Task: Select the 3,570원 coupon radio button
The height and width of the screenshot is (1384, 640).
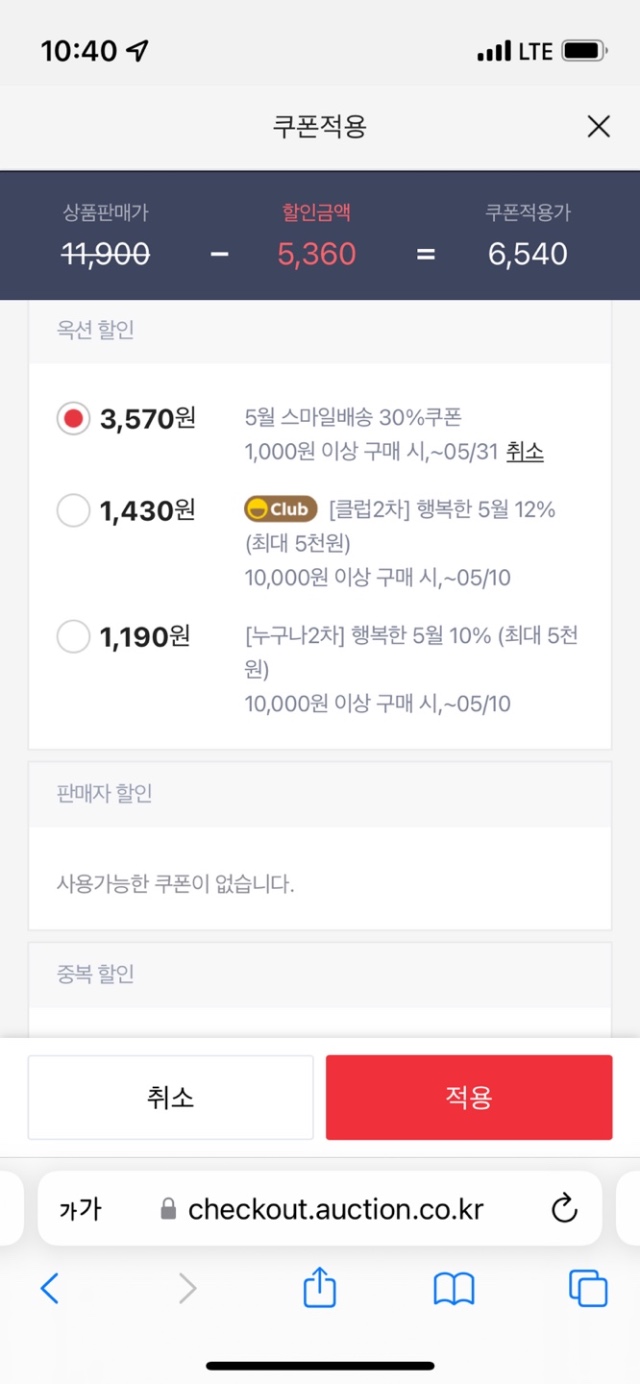Action: point(73,419)
